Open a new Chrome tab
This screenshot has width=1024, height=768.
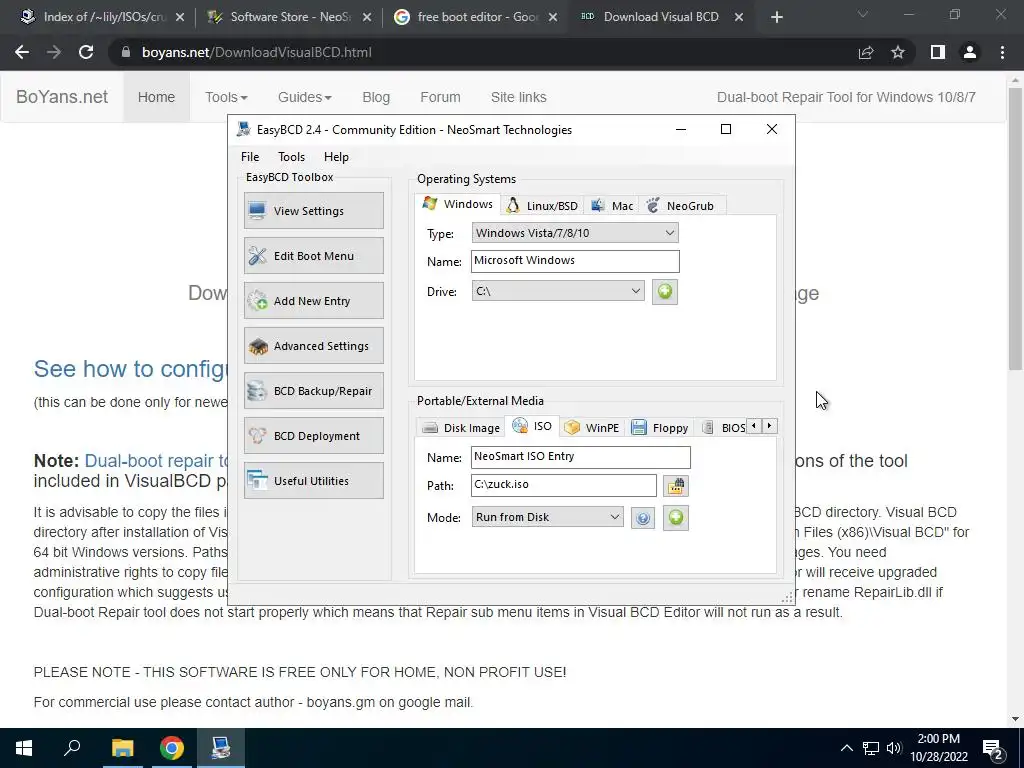776,17
